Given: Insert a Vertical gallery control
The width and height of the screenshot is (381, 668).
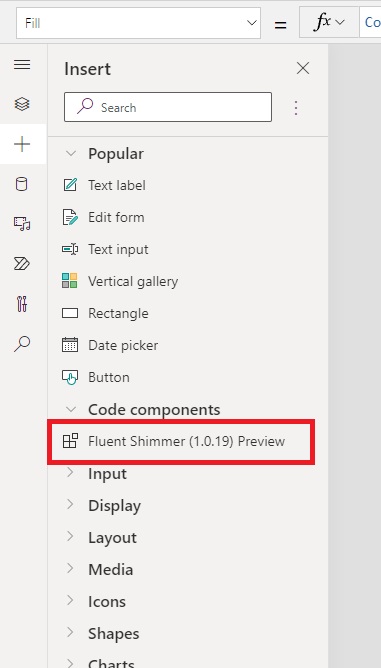Looking at the screenshot, I should click(x=188, y=281).
